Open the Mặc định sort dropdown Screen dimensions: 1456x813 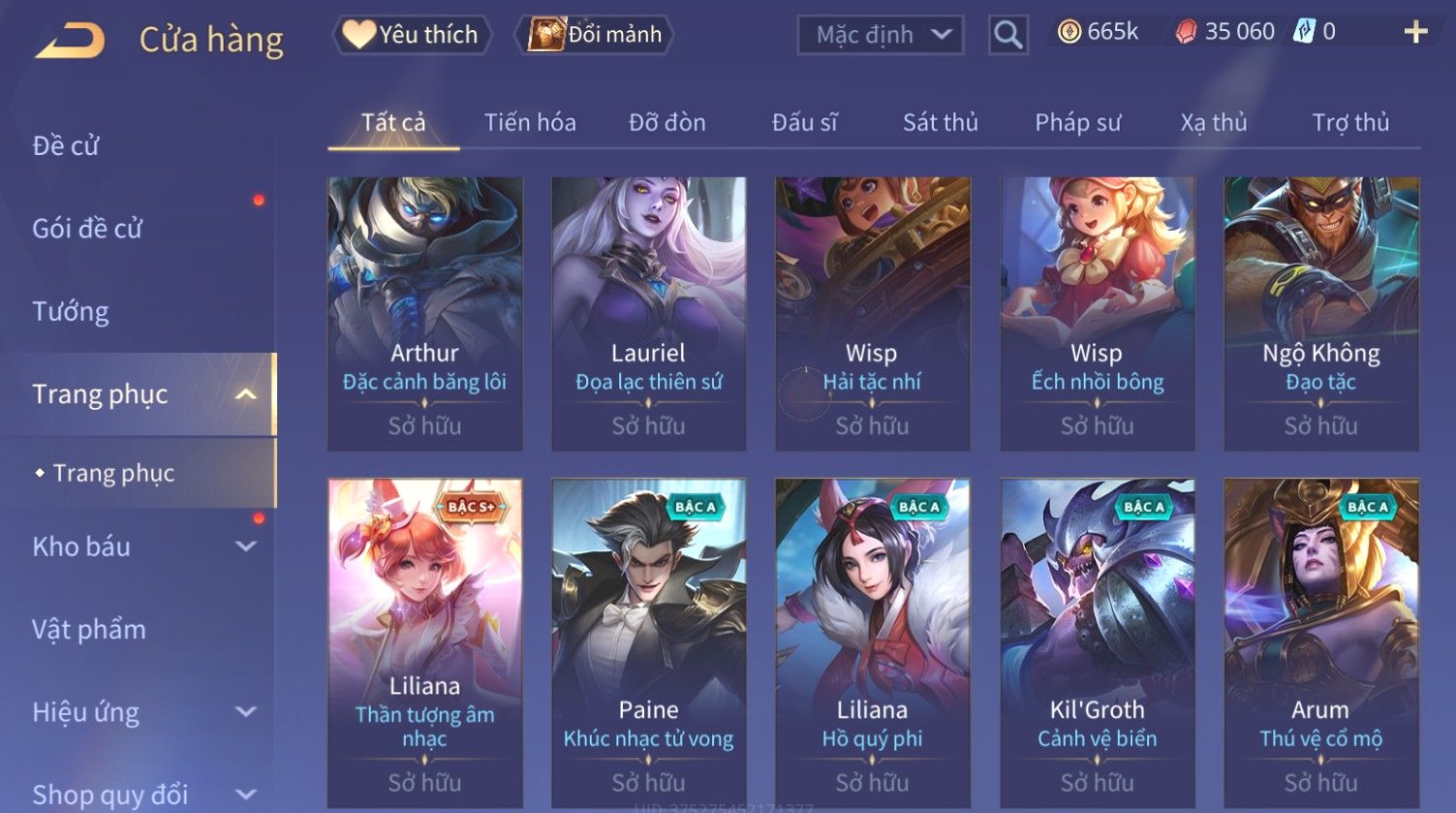point(881,35)
